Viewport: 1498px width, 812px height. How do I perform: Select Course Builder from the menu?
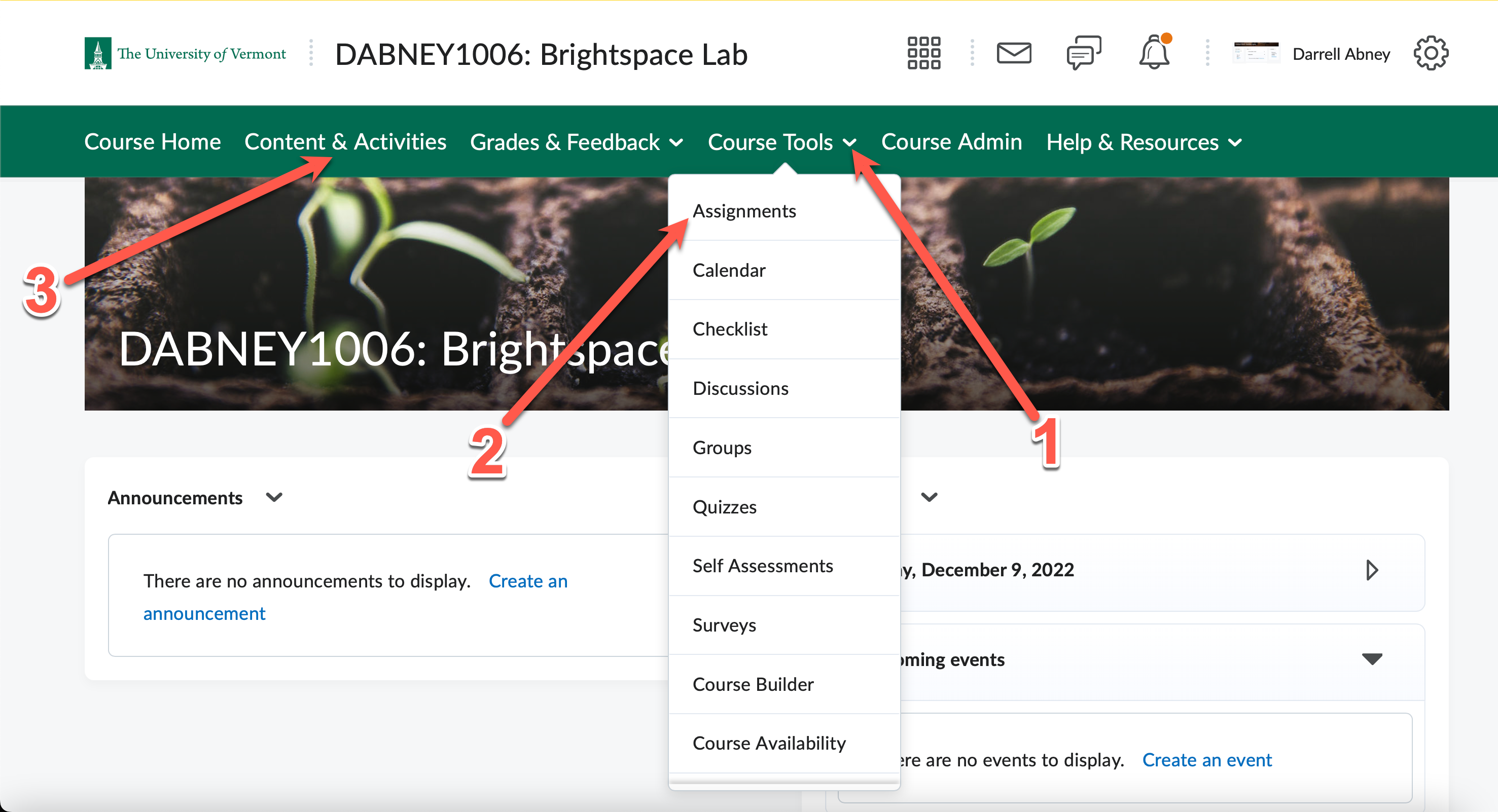click(x=784, y=684)
